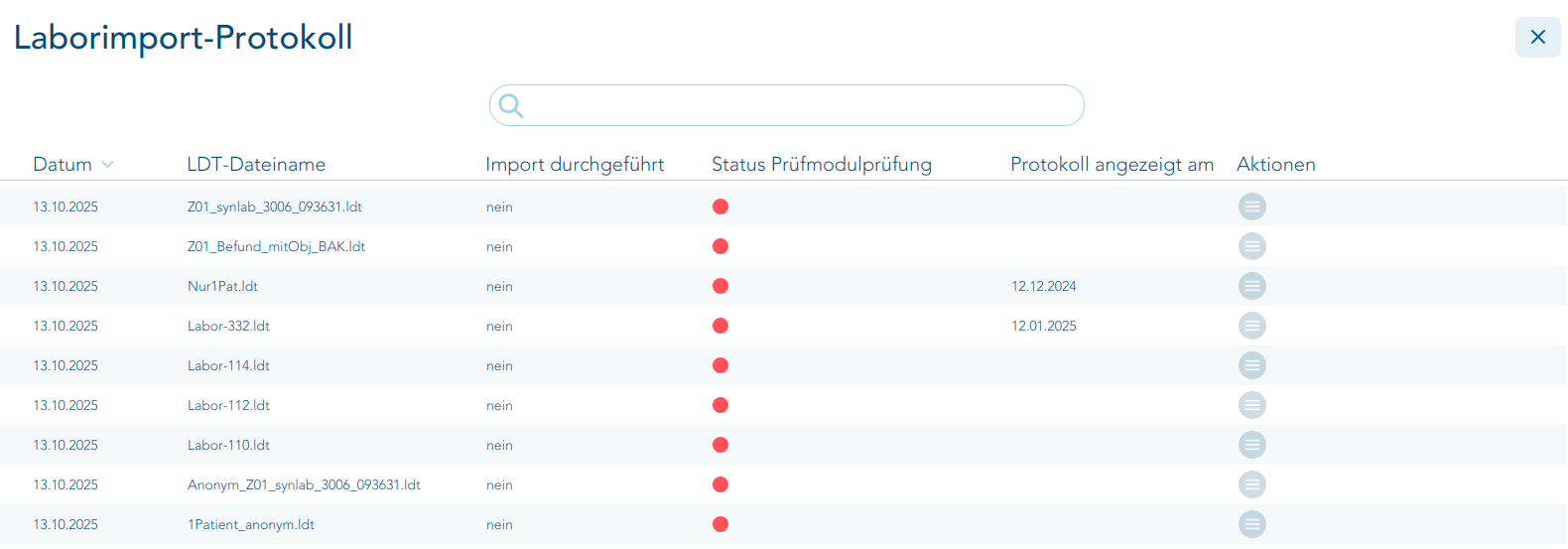Open actions menu for Labor-114.ldt row

pos(1251,365)
